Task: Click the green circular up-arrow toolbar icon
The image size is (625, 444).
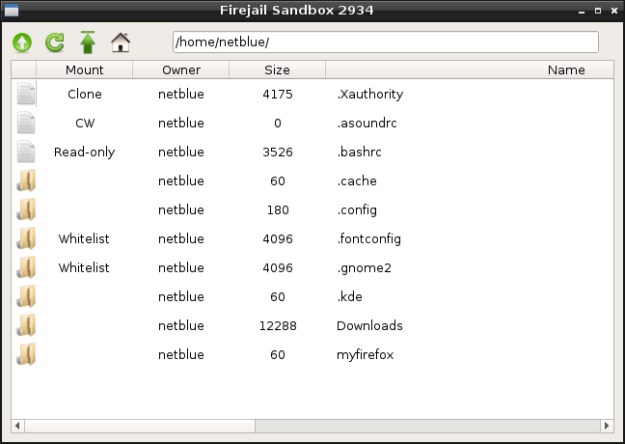Action: 23,42
